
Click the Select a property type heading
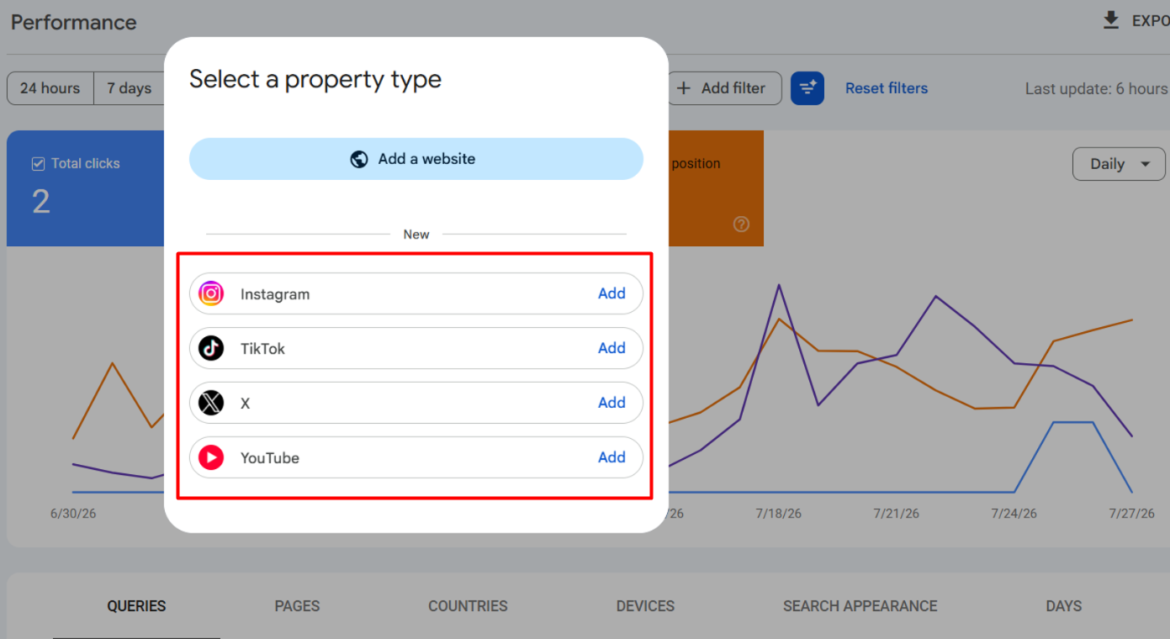315,79
